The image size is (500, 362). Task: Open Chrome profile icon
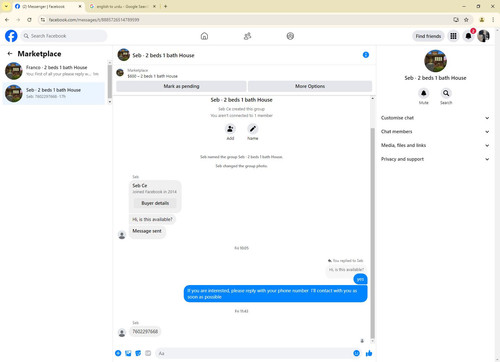pyautogui.click(x=482, y=20)
